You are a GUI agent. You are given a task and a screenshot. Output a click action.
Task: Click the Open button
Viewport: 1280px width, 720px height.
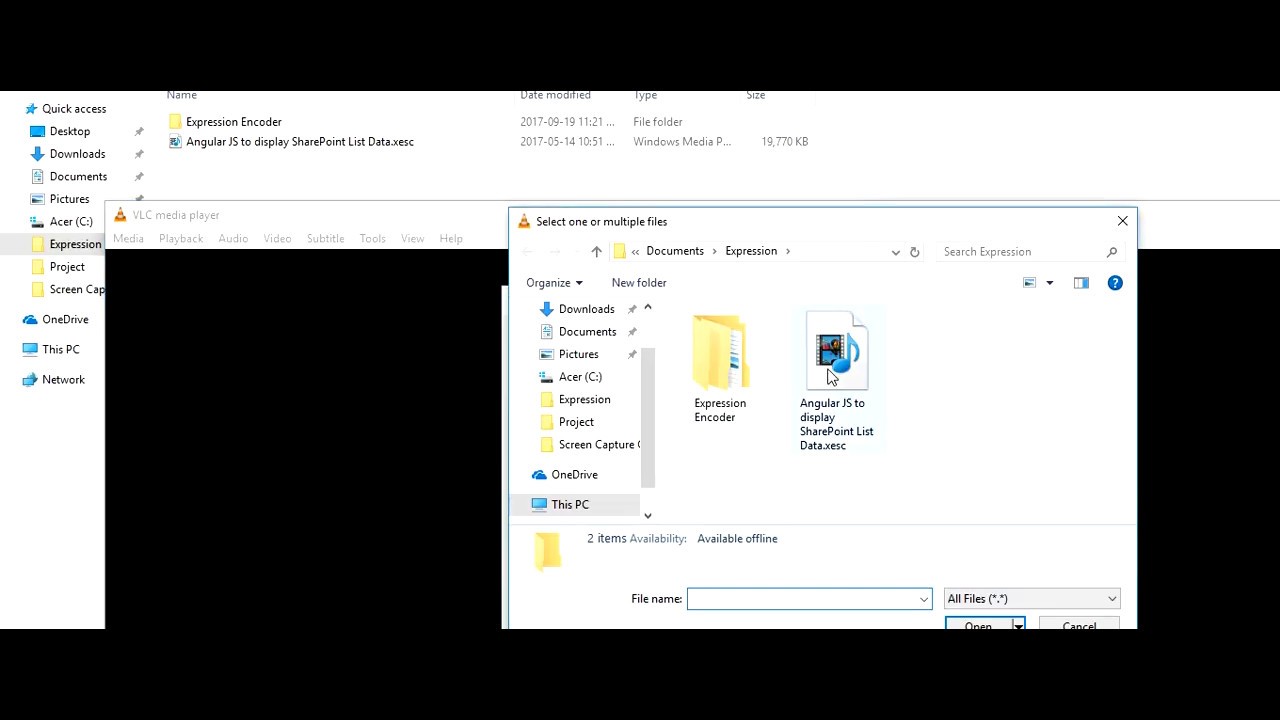(x=979, y=625)
